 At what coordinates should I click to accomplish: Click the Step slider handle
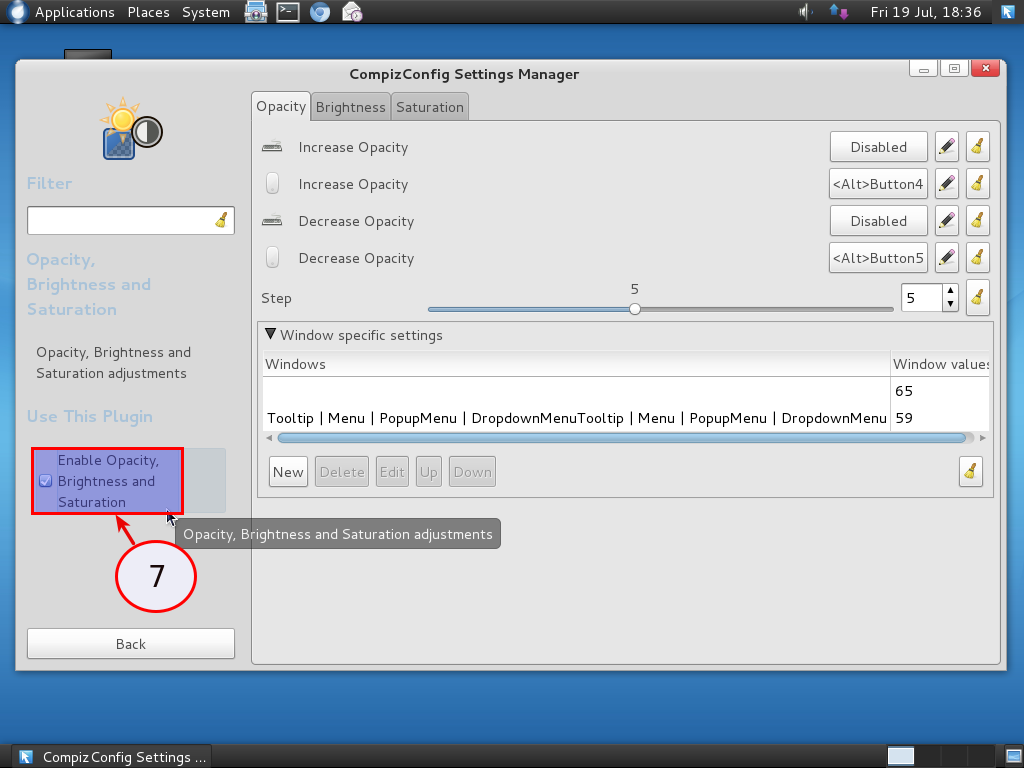pos(635,309)
